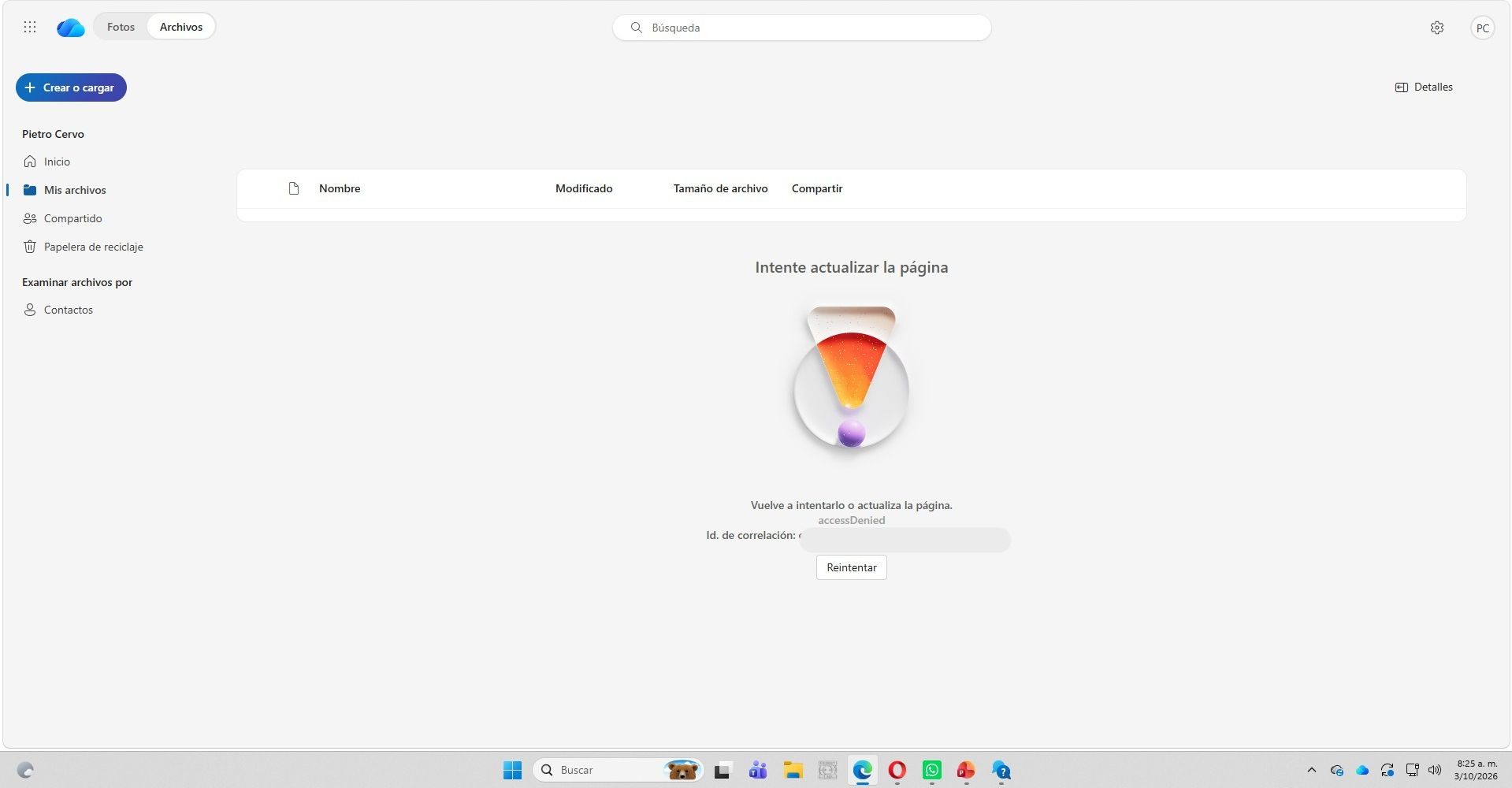The height and width of the screenshot is (788, 1512).
Task: Open WhatsApp from taskbar
Action: (x=931, y=771)
